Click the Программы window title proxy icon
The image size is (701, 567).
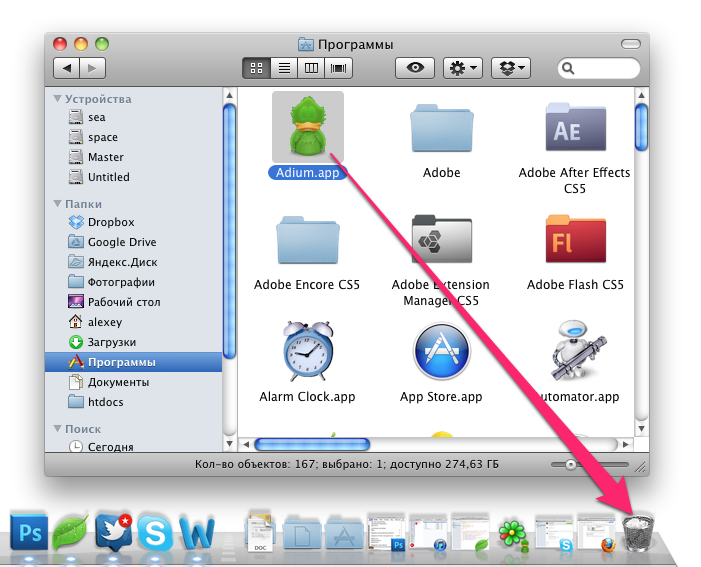305,44
